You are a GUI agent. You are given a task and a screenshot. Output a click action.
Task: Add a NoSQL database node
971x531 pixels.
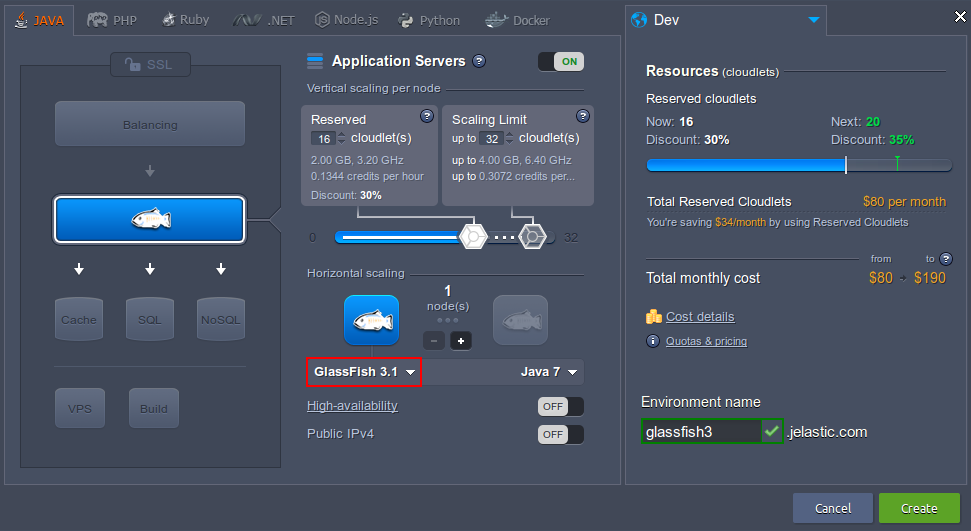pos(220,319)
